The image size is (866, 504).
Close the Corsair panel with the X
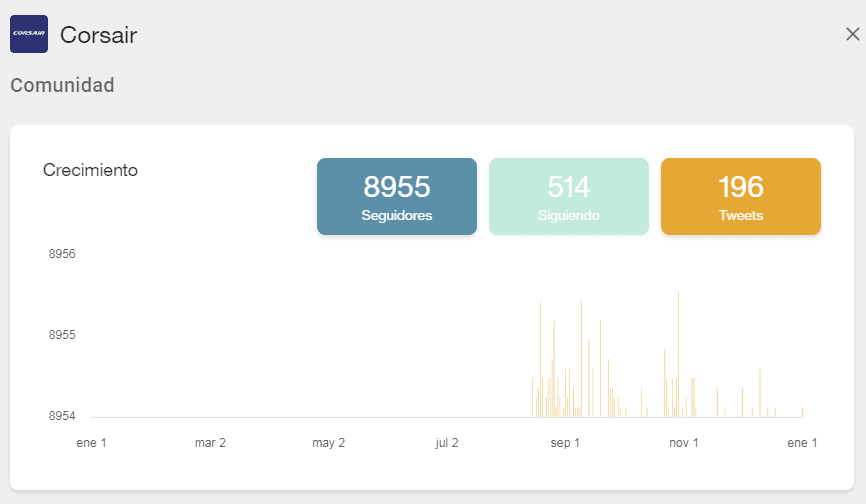(852, 34)
